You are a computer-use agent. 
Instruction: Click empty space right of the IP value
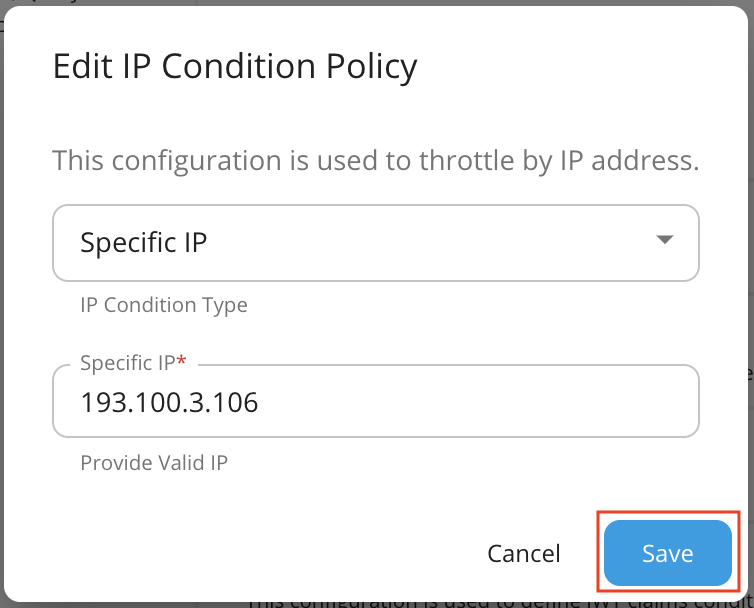(x=480, y=403)
